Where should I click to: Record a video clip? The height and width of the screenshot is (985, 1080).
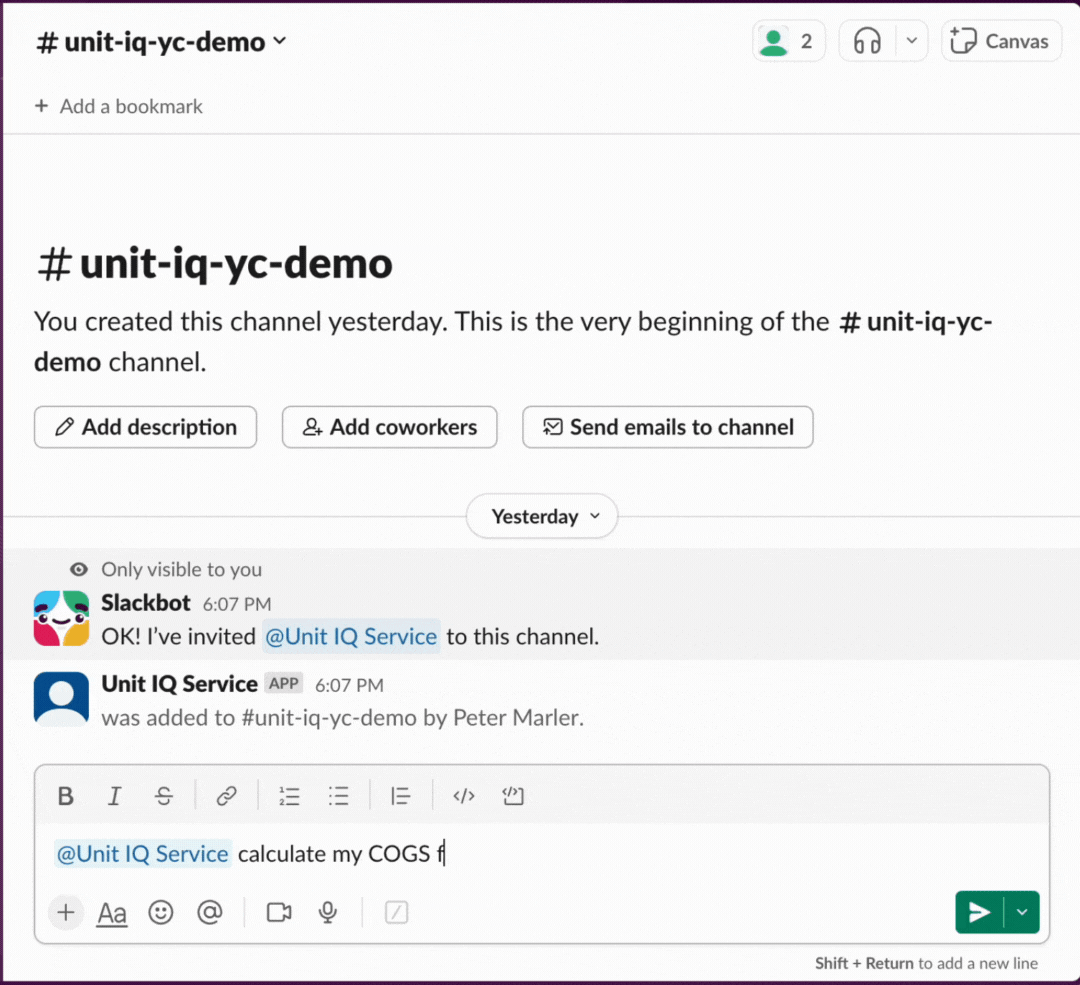pos(279,912)
